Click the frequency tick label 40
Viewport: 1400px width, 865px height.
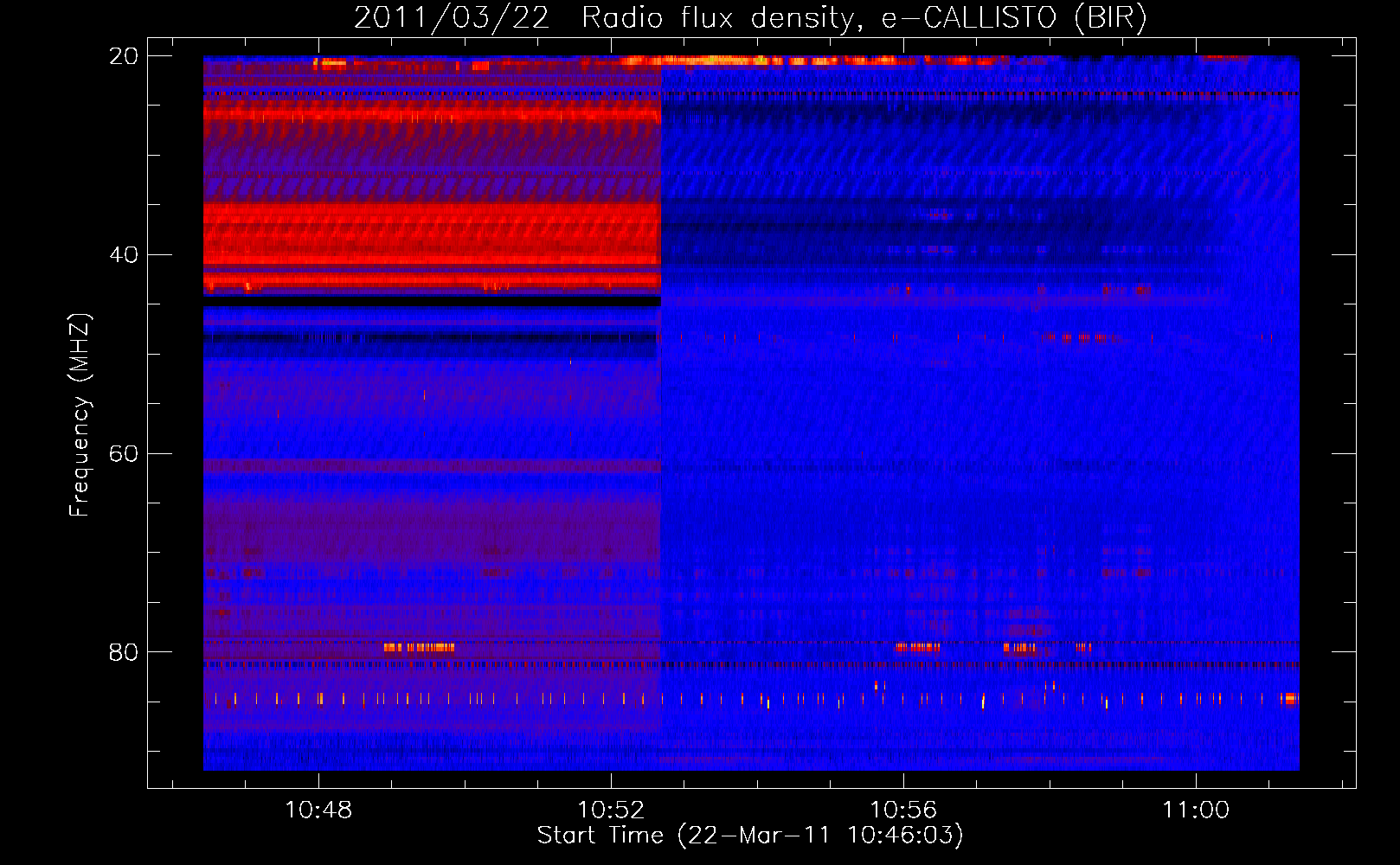pyautogui.click(x=123, y=255)
